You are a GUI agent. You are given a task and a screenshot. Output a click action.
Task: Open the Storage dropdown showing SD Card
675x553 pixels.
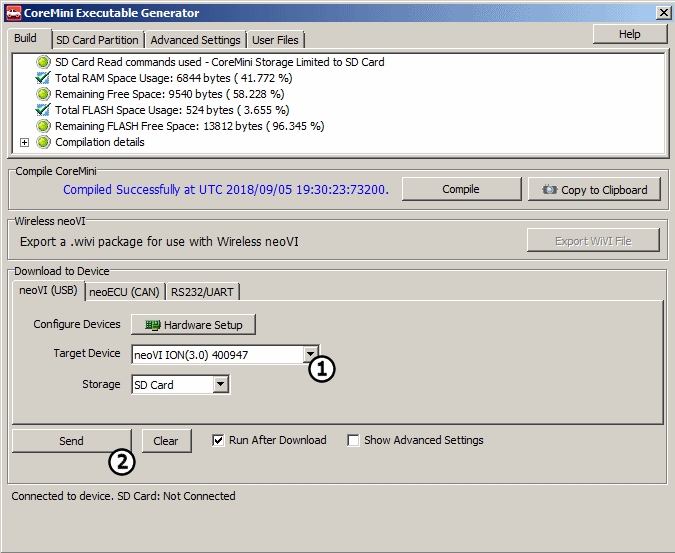221,384
